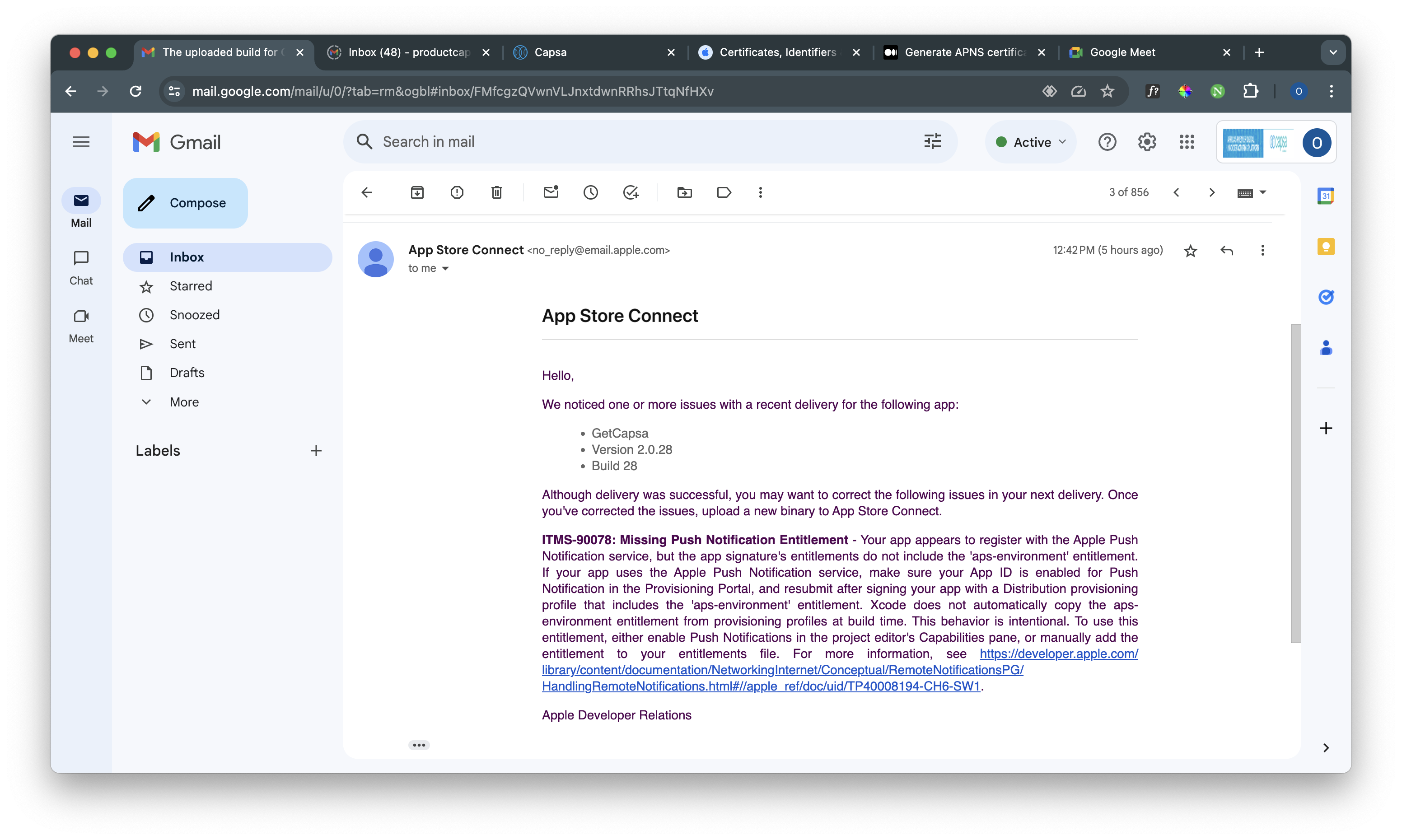Click sender name App Store Connect
Image resolution: width=1402 pixels, height=840 pixels.
coord(466,250)
